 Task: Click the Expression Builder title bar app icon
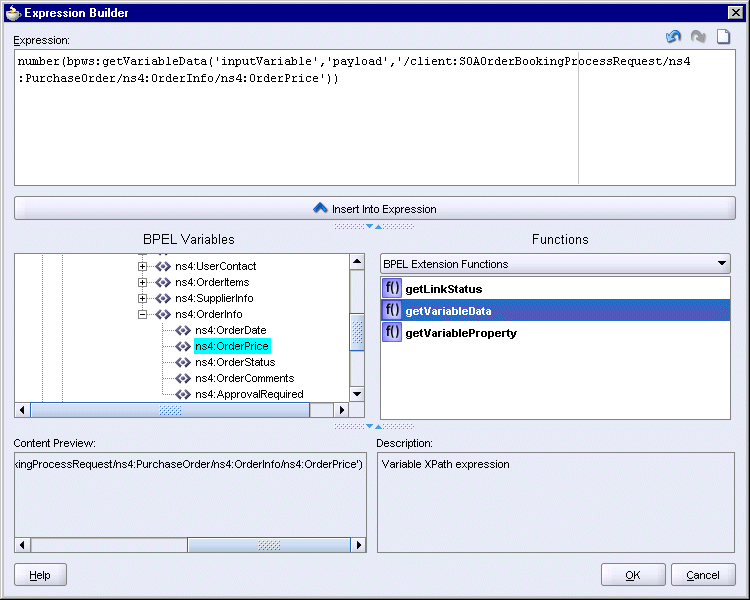[x=12, y=13]
